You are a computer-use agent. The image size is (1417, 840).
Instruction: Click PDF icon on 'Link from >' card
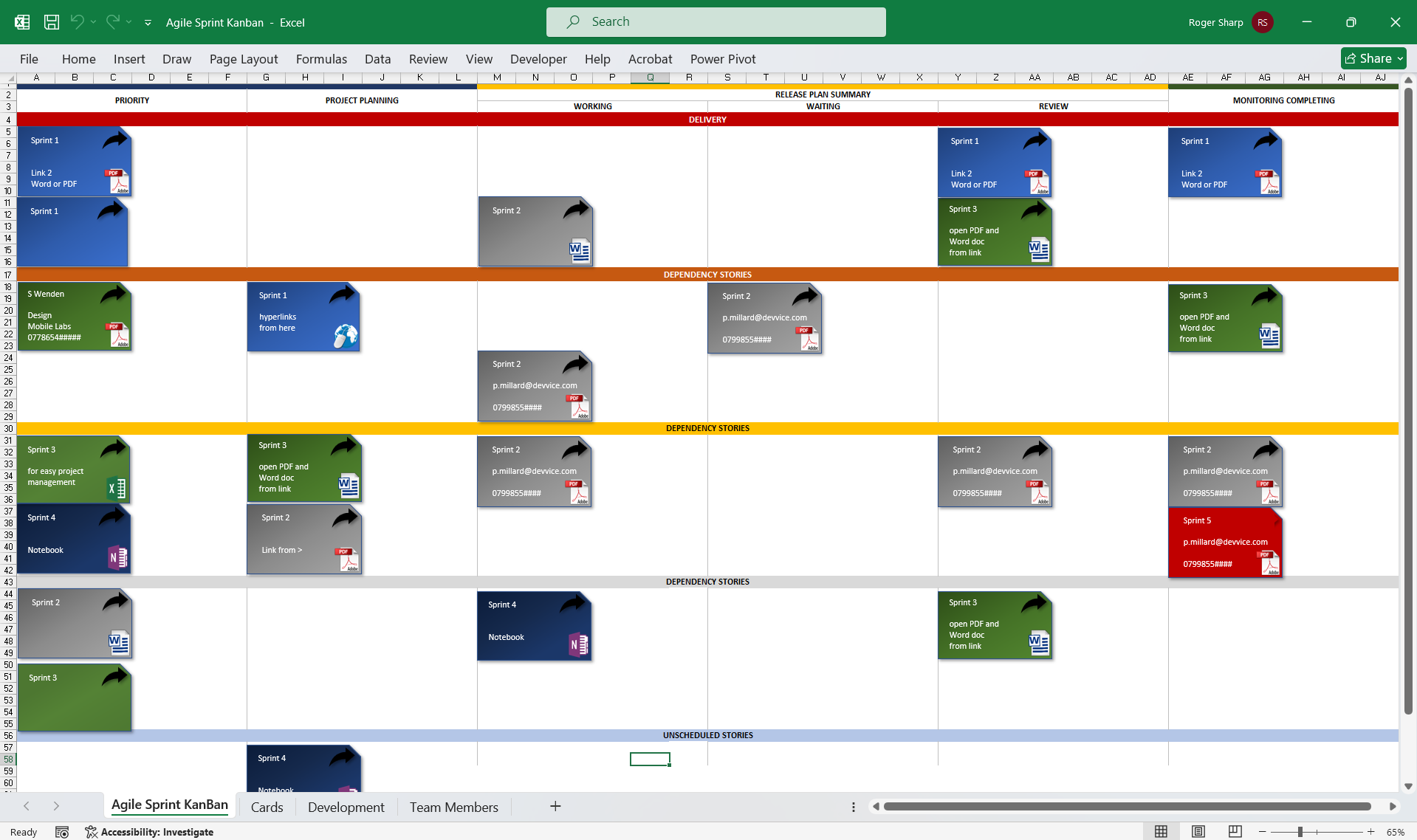[346, 560]
